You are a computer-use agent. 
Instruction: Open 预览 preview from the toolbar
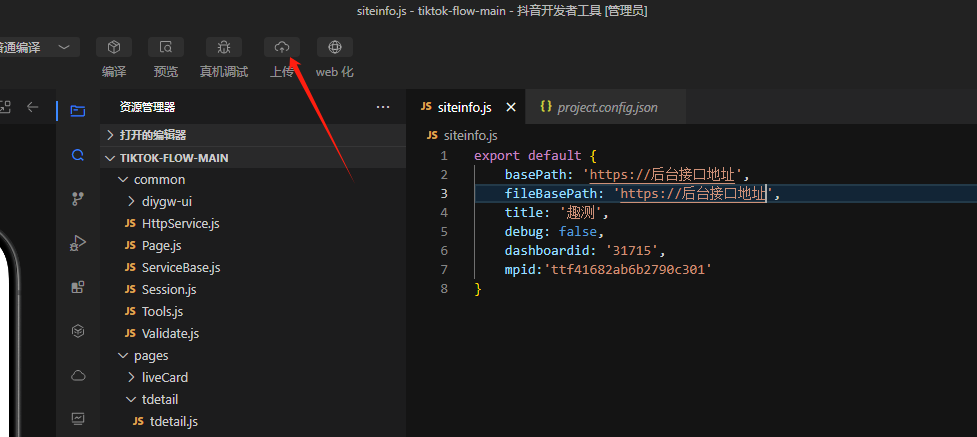(x=166, y=47)
